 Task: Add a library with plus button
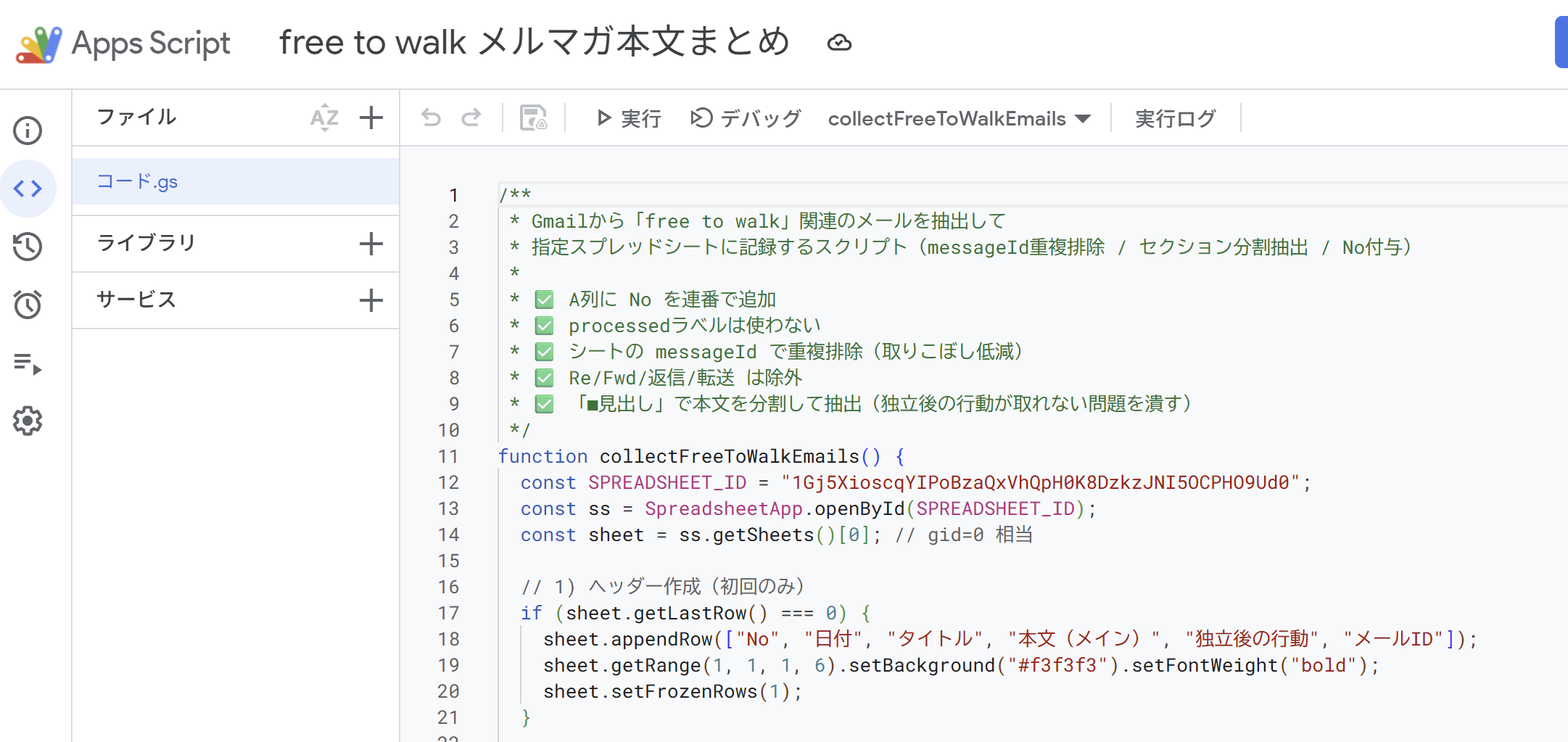[x=371, y=244]
